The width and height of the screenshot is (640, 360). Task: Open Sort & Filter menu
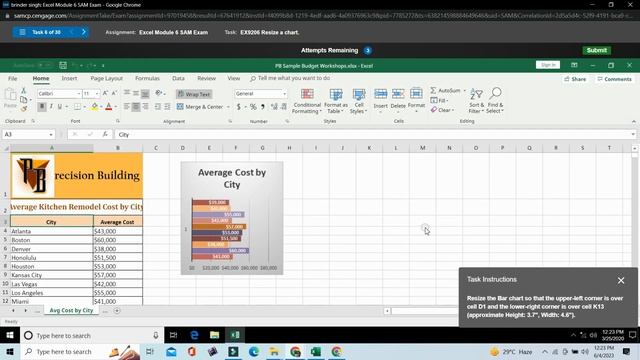tap(476, 100)
